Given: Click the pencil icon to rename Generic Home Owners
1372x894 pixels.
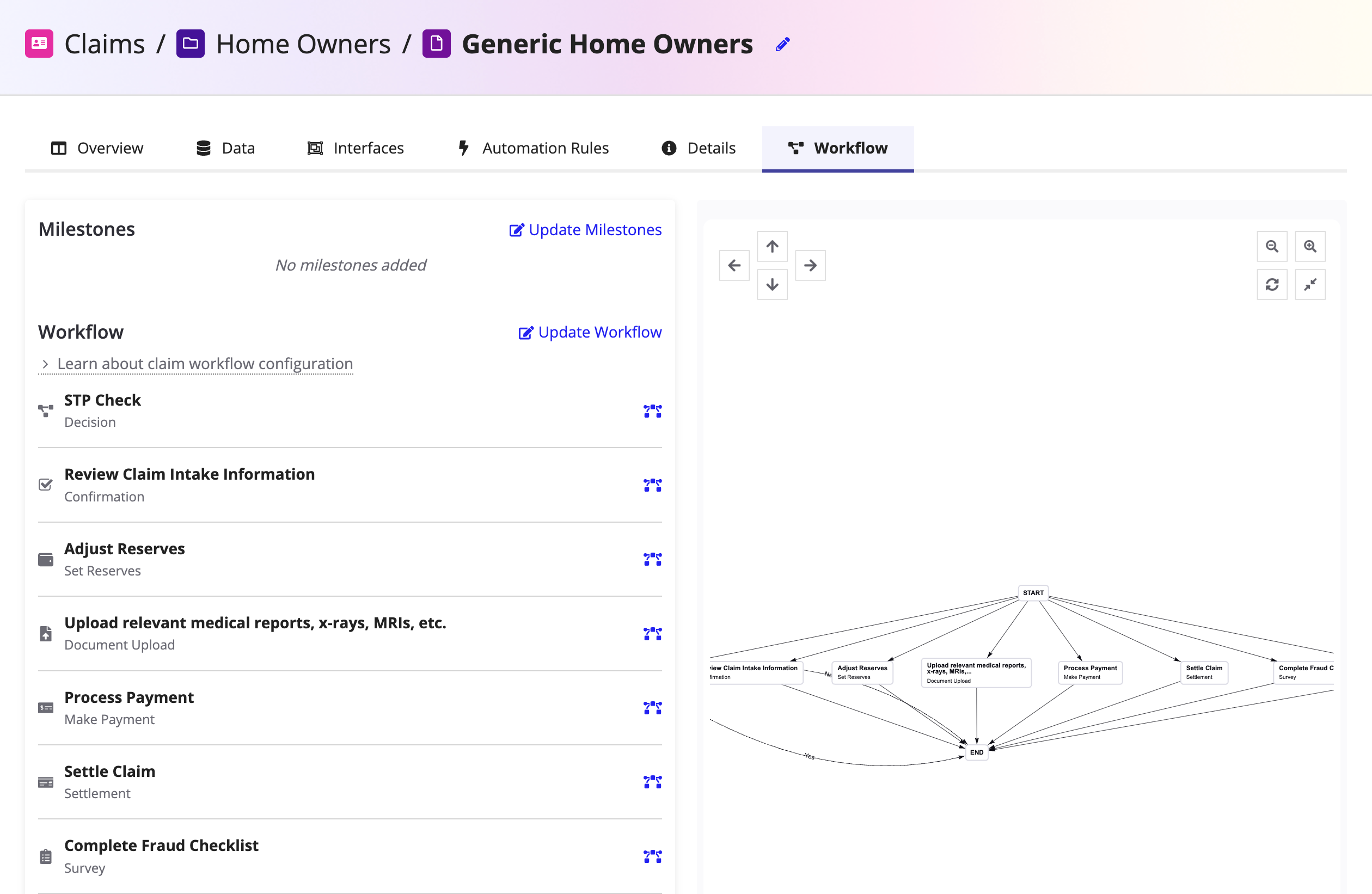Looking at the screenshot, I should pyautogui.click(x=782, y=45).
